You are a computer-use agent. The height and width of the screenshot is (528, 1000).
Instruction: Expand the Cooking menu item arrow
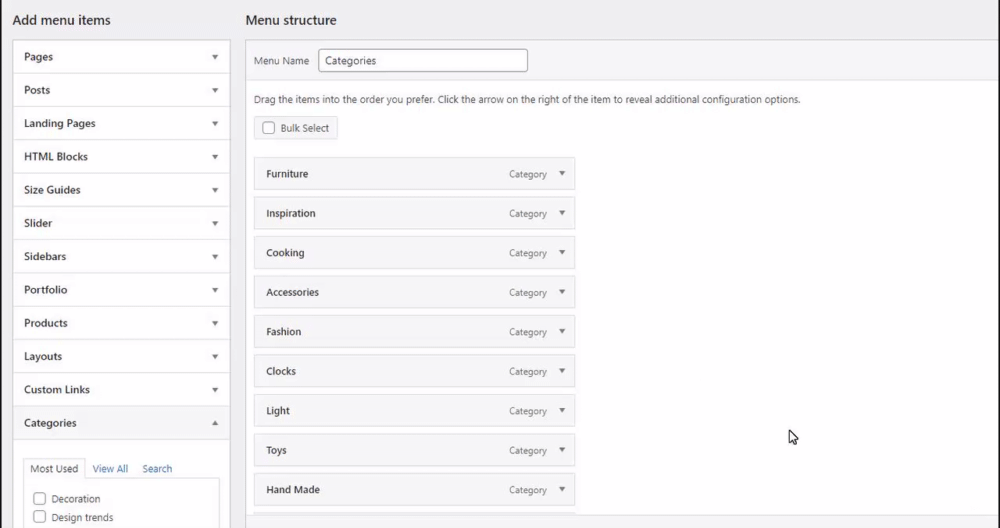pyautogui.click(x=562, y=252)
